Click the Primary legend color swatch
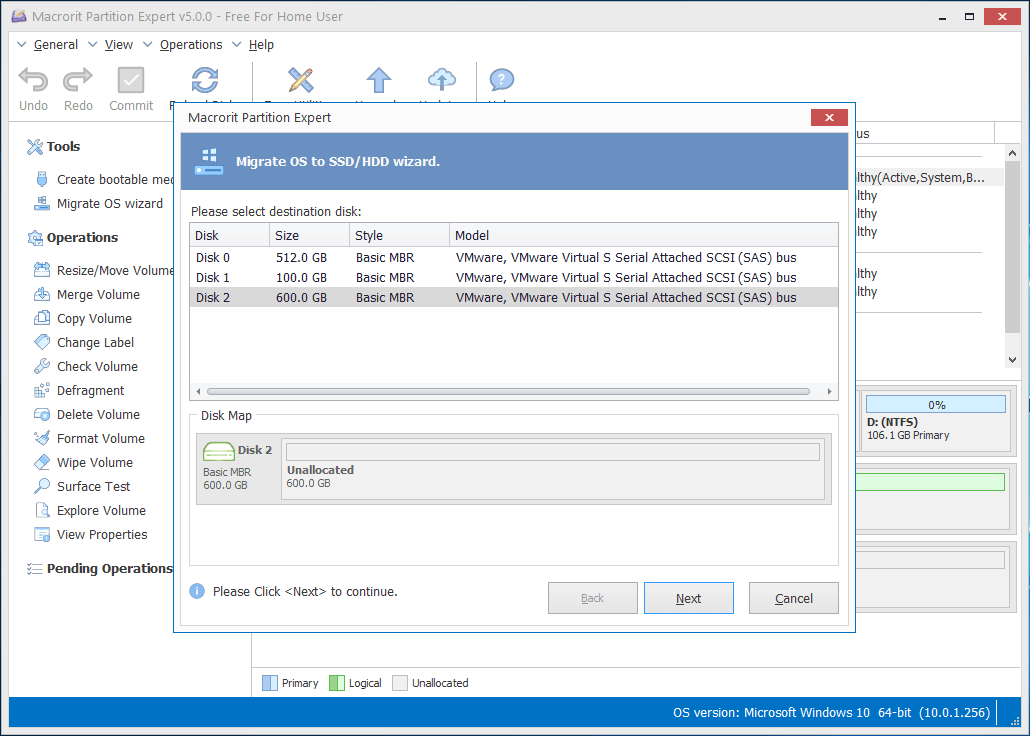The image size is (1030, 736). coord(270,683)
